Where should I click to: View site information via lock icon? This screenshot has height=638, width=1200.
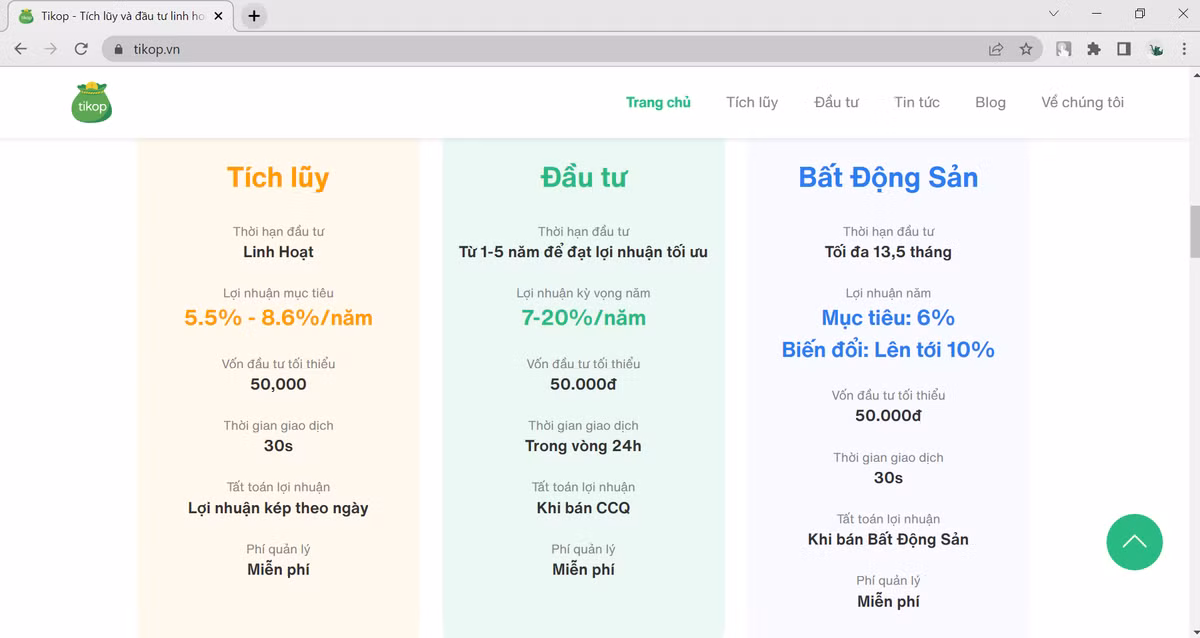tap(118, 49)
